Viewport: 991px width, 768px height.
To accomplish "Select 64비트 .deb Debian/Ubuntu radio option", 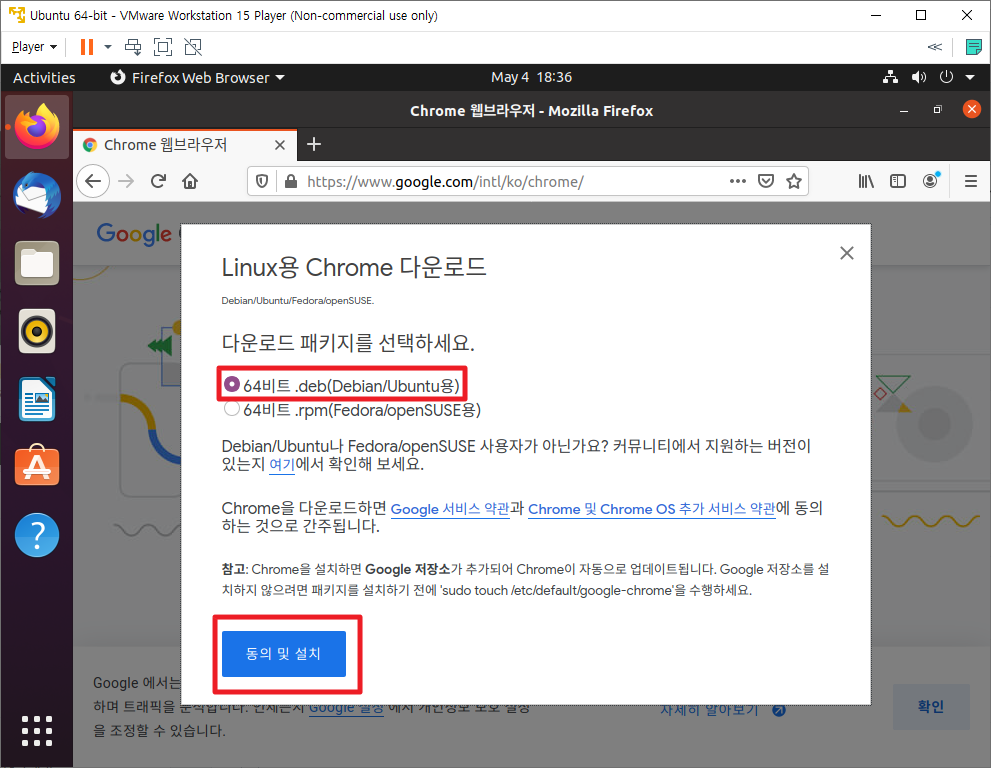I will 232,384.
